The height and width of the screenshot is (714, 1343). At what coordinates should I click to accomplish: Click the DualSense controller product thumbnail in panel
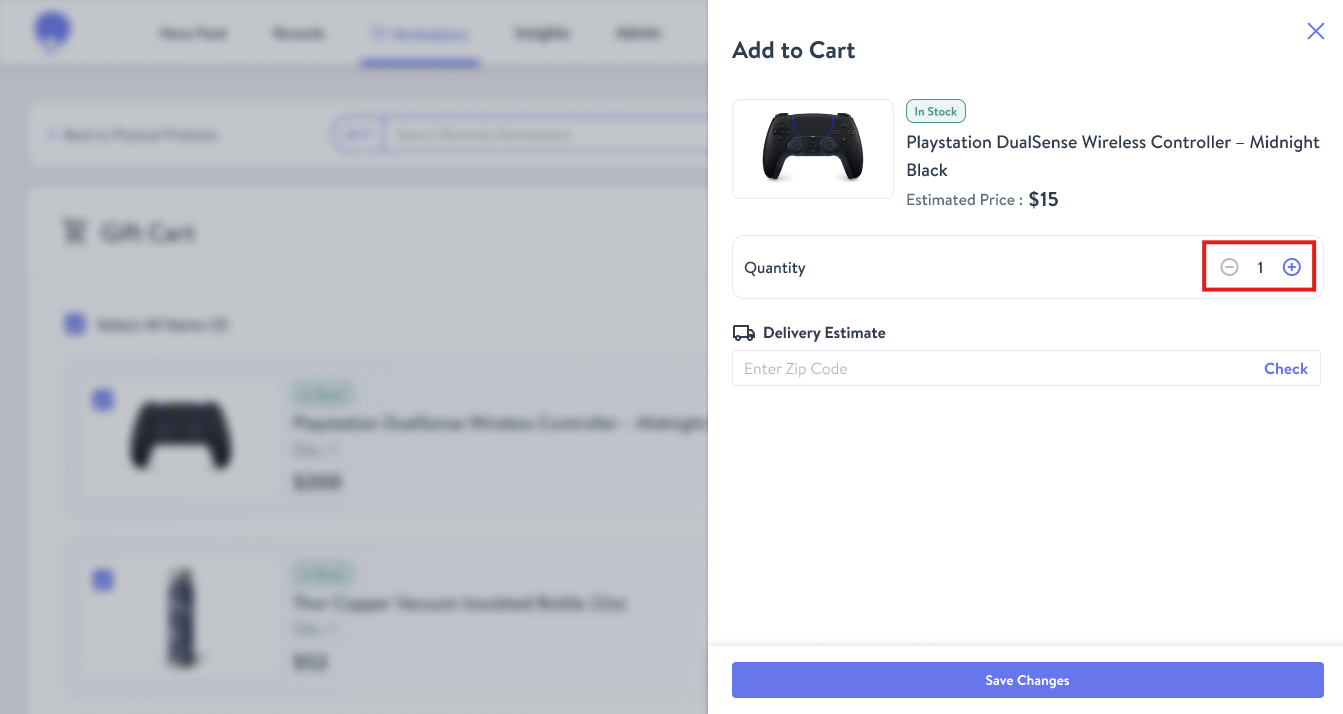tap(812, 148)
